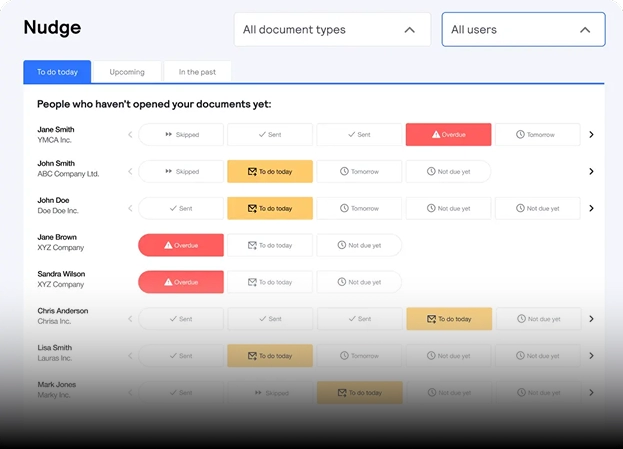
Task: Click the right arrow in John Doe's row
Action: point(591,209)
